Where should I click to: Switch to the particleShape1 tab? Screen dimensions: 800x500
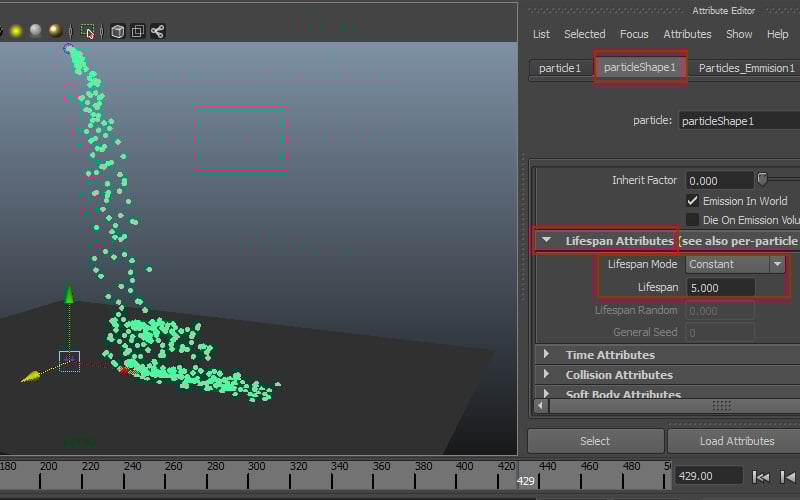(639, 67)
